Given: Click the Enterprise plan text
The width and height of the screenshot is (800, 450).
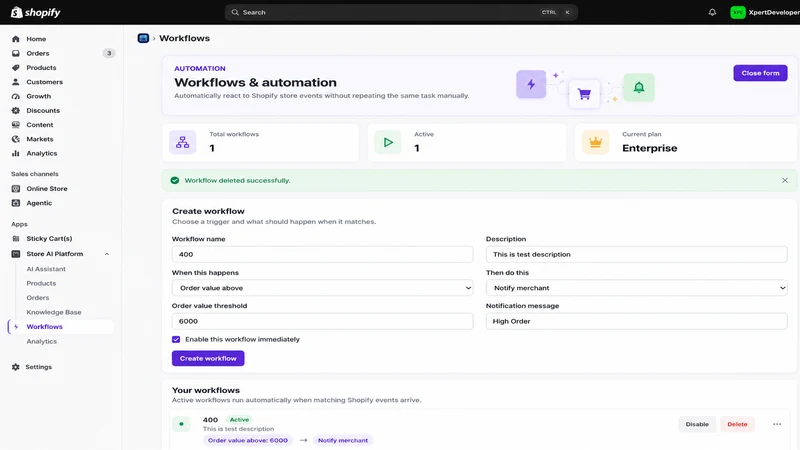Looking at the screenshot, I should point(649,148).
